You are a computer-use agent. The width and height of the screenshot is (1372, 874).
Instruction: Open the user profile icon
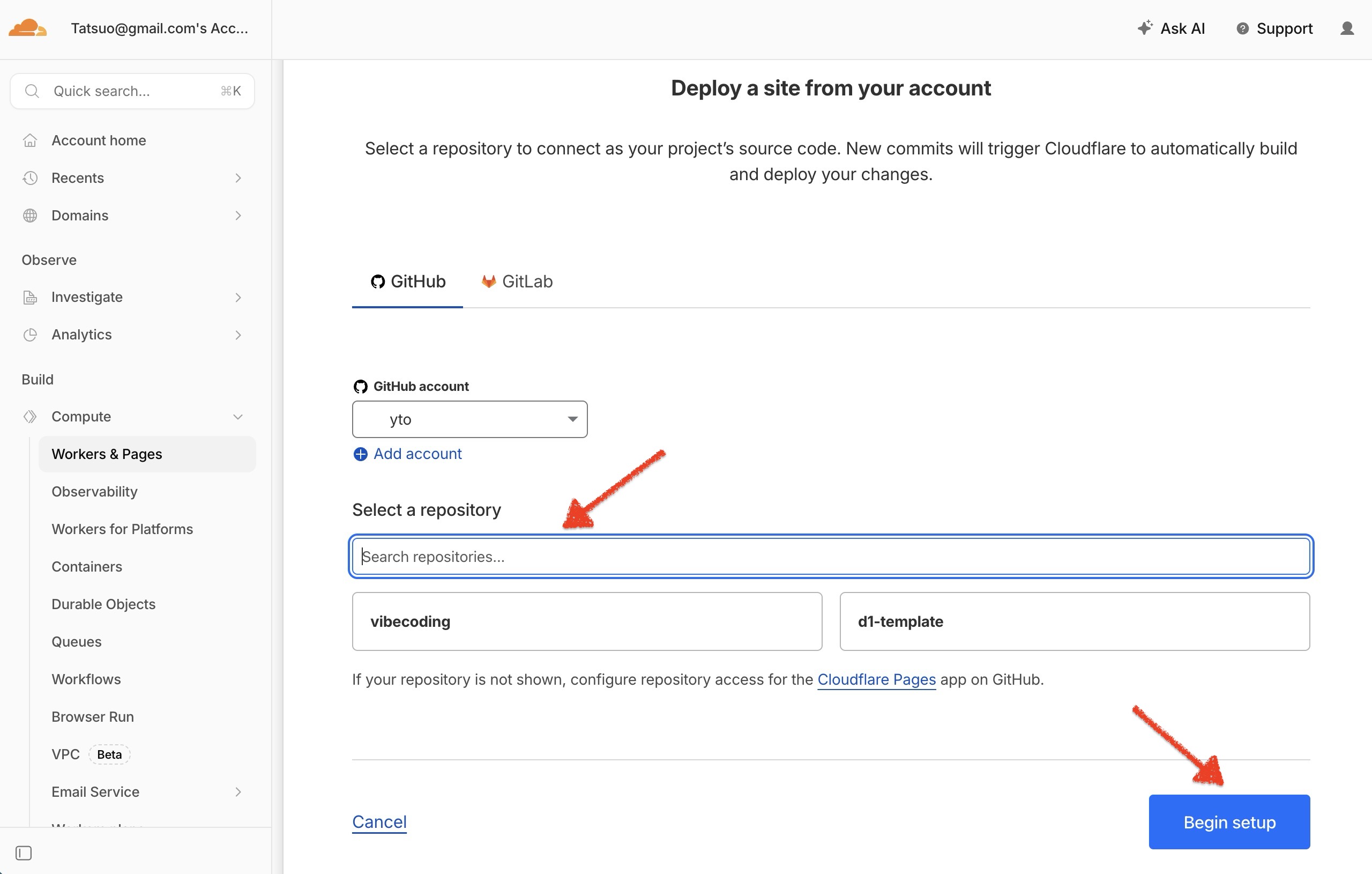click(x=1346, y=28)
